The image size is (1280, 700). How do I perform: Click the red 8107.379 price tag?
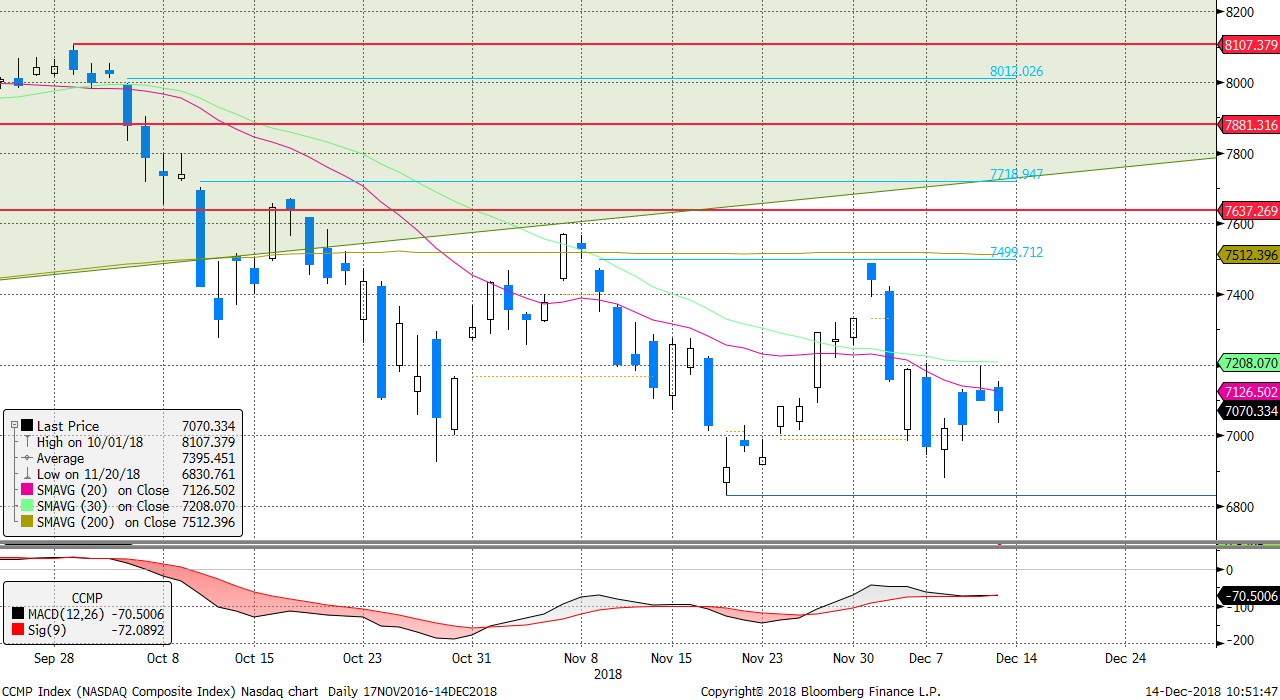pyautogui.click(x=1250, y=45)
